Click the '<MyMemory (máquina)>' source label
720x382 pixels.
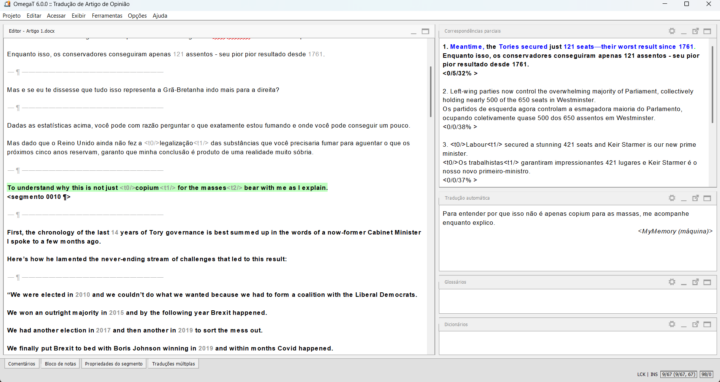pos(675,231)
